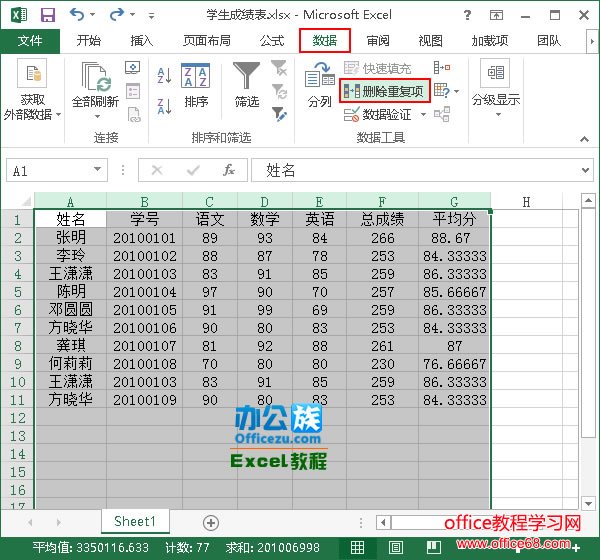The image size is (600, 560).
Task: Open Data Validation dropdown arrow
Action: coord(423,114)
